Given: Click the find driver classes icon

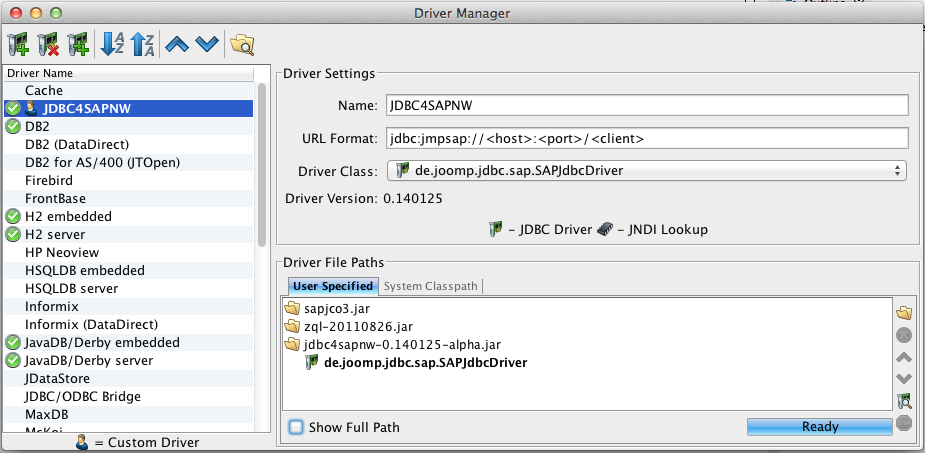Looking at the screenshot, I should [x=904, y=401].
